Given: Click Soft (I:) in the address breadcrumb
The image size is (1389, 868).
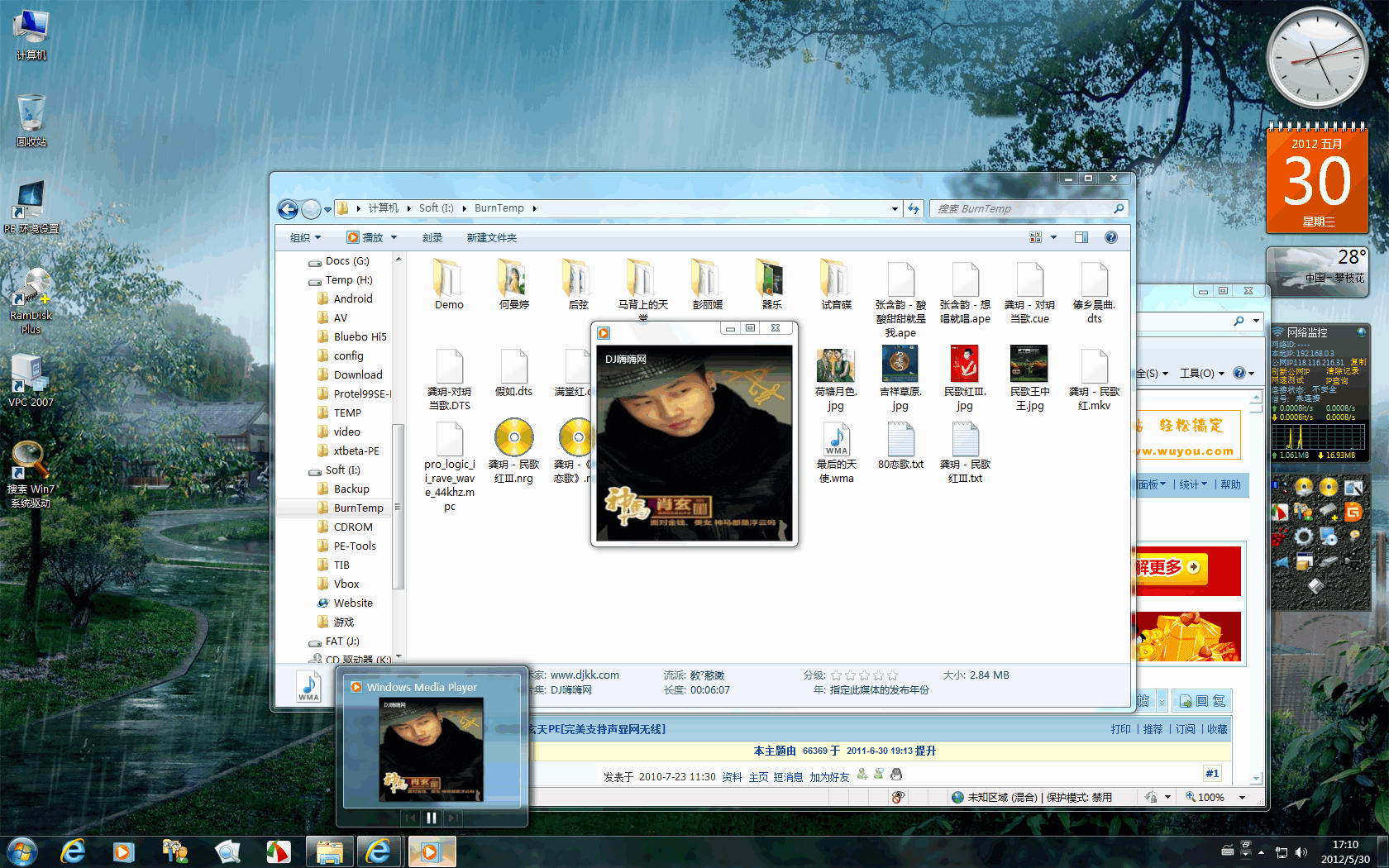Looking at the screenshot, I should coord(436,208).
